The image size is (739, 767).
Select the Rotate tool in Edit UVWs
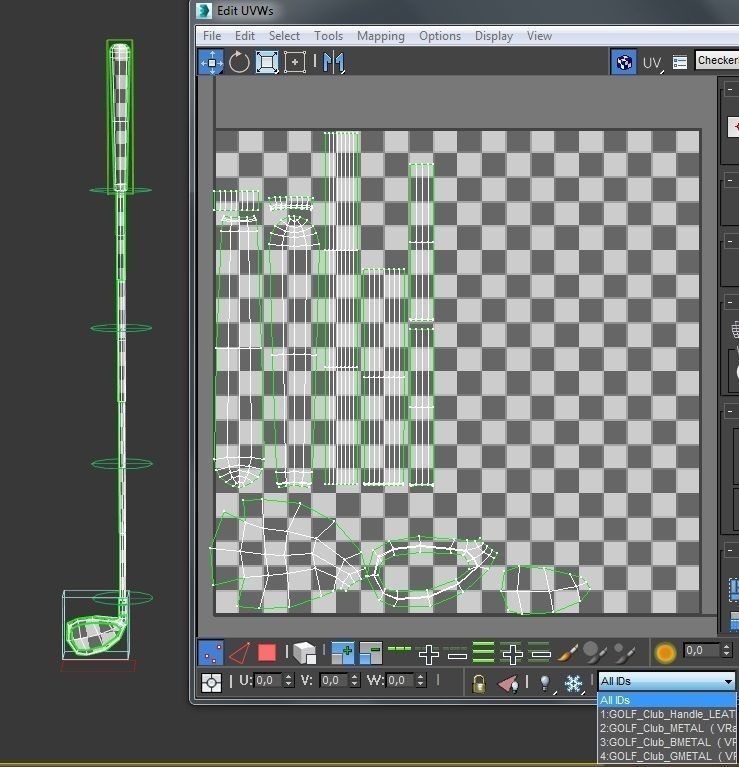(239, 62)
